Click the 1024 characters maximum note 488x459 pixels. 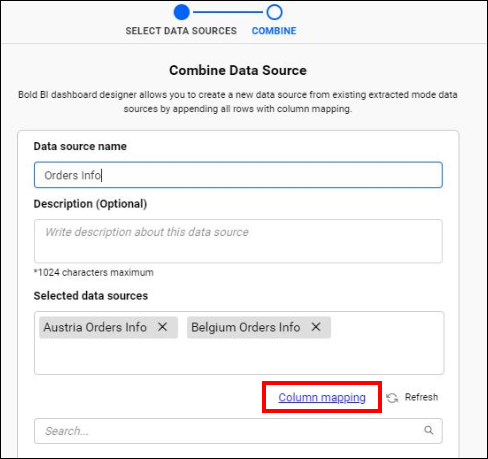coord(94,272)
